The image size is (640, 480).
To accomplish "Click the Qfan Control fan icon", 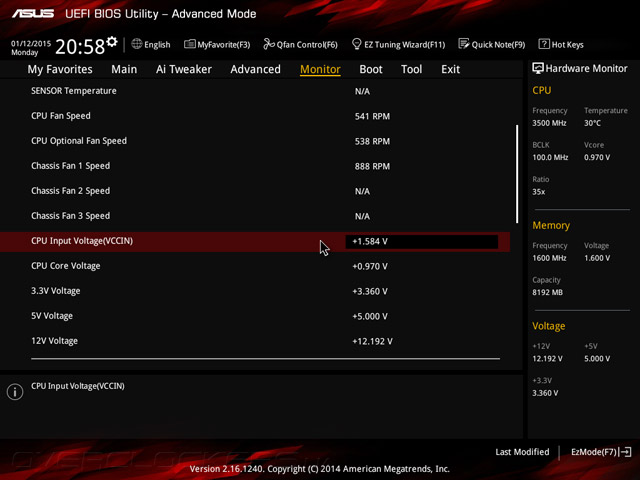I will (x=269, y=44).
